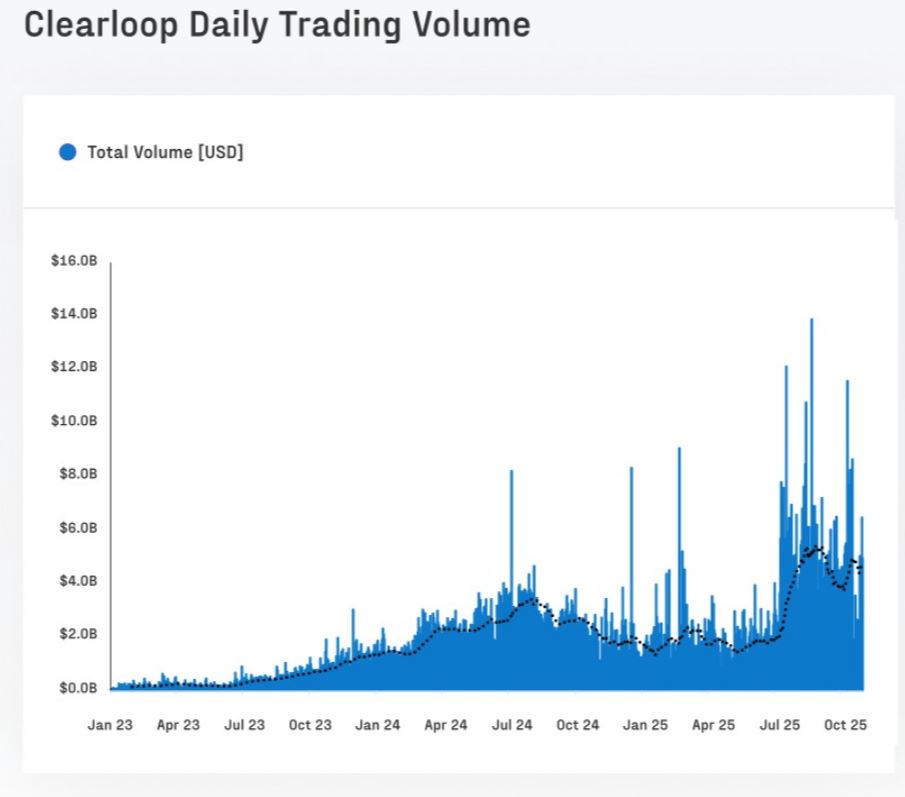Click the $4.0B y-axis label
Image resolution: width=905 pixels, height=797 pixels.
point(78,581)
